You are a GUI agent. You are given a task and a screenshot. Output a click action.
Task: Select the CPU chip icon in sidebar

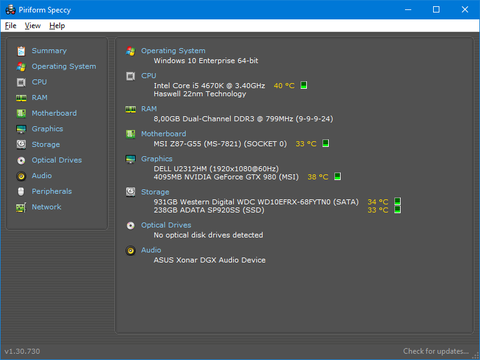click(x=21, y=82)
